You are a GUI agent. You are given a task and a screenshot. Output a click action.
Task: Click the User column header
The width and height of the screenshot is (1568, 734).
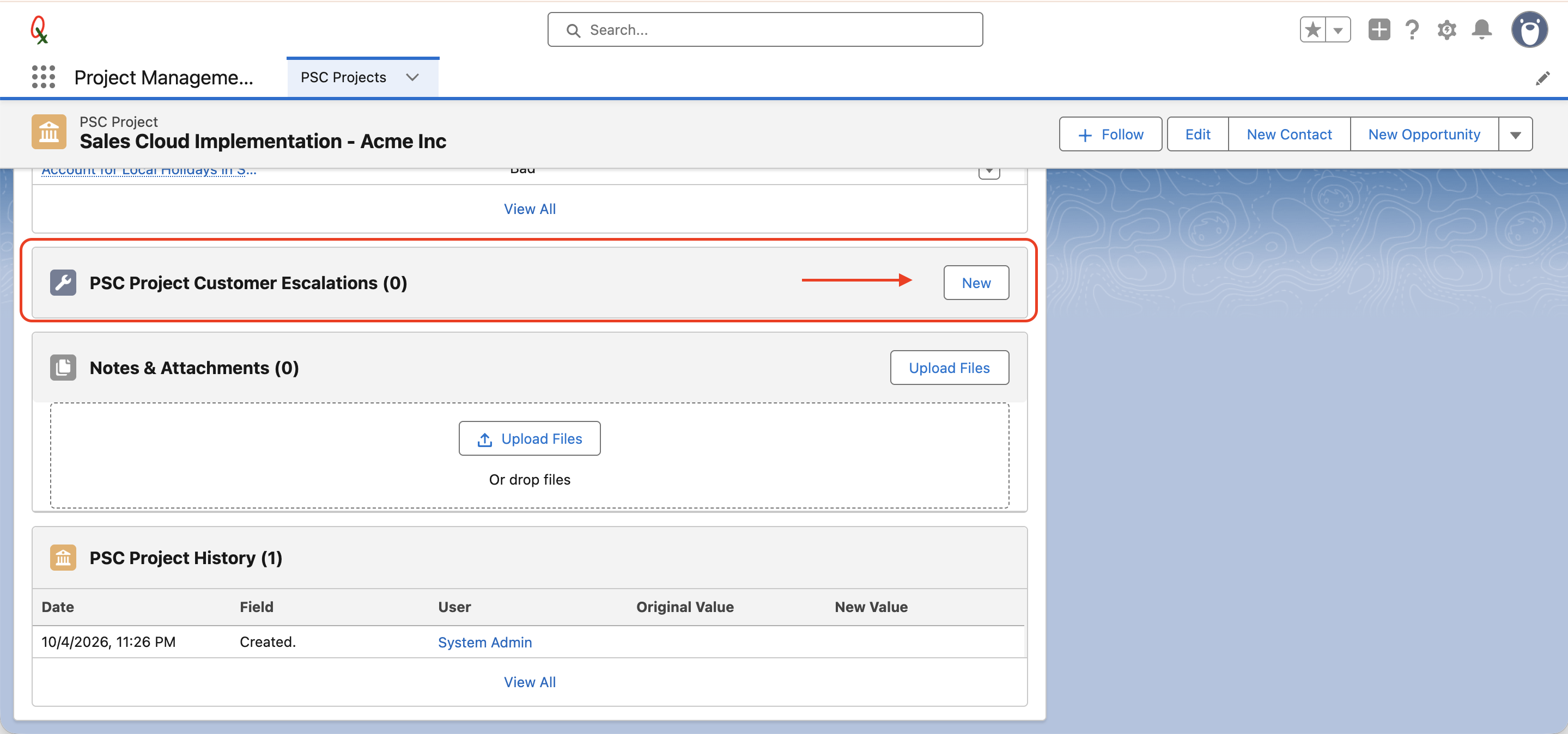[x=454, y=607]
